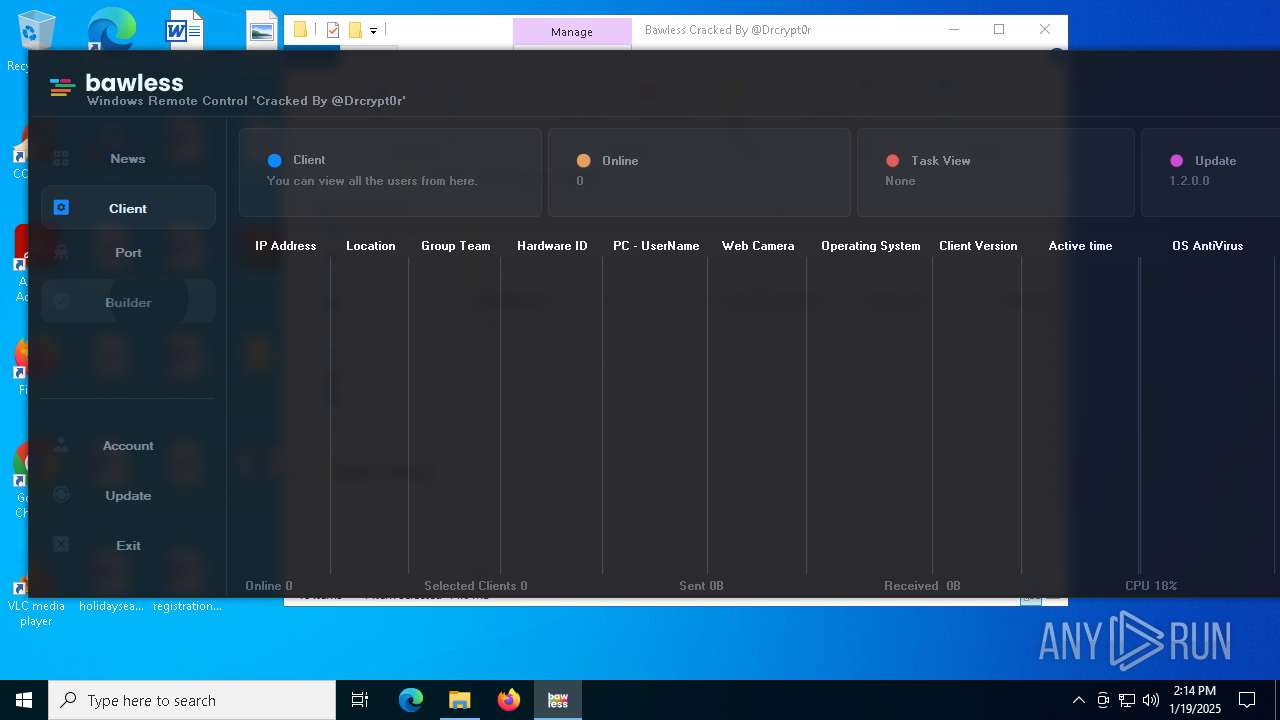Click the Web Camera column header
The image size is (1280, 720).
(758, 246)
